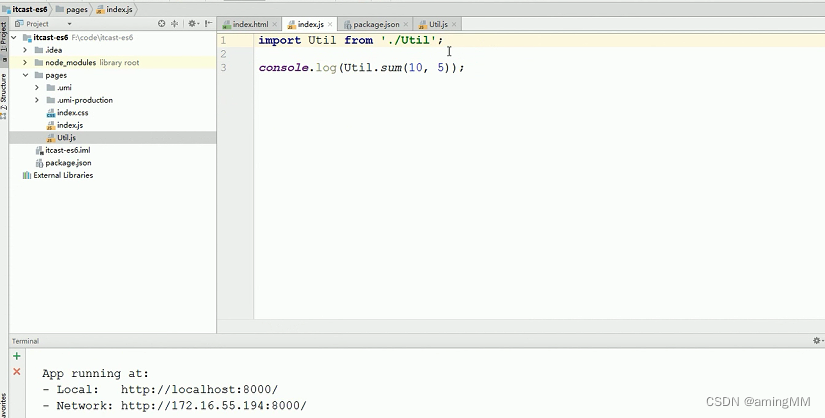Switch to the package.json tab

click(376, 24)
